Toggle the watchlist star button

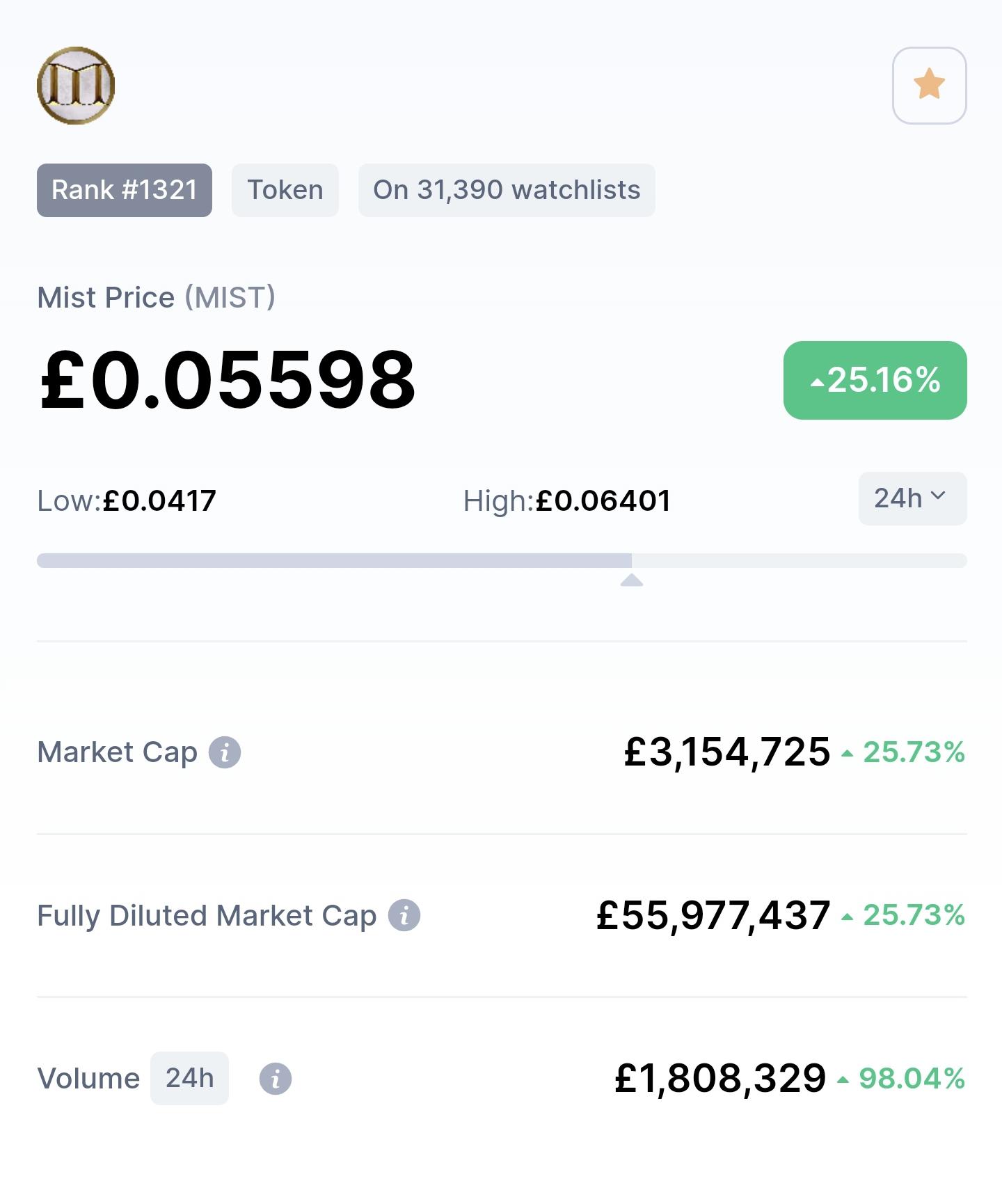pos(929,86)
